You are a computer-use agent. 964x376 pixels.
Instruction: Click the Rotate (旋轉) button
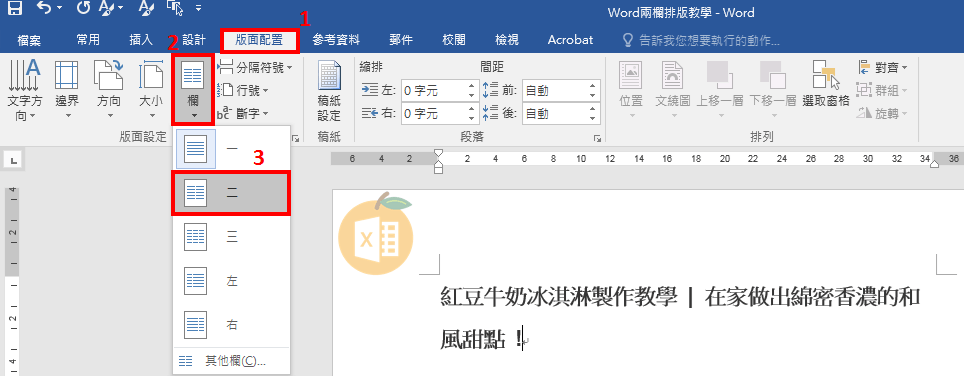882,113
